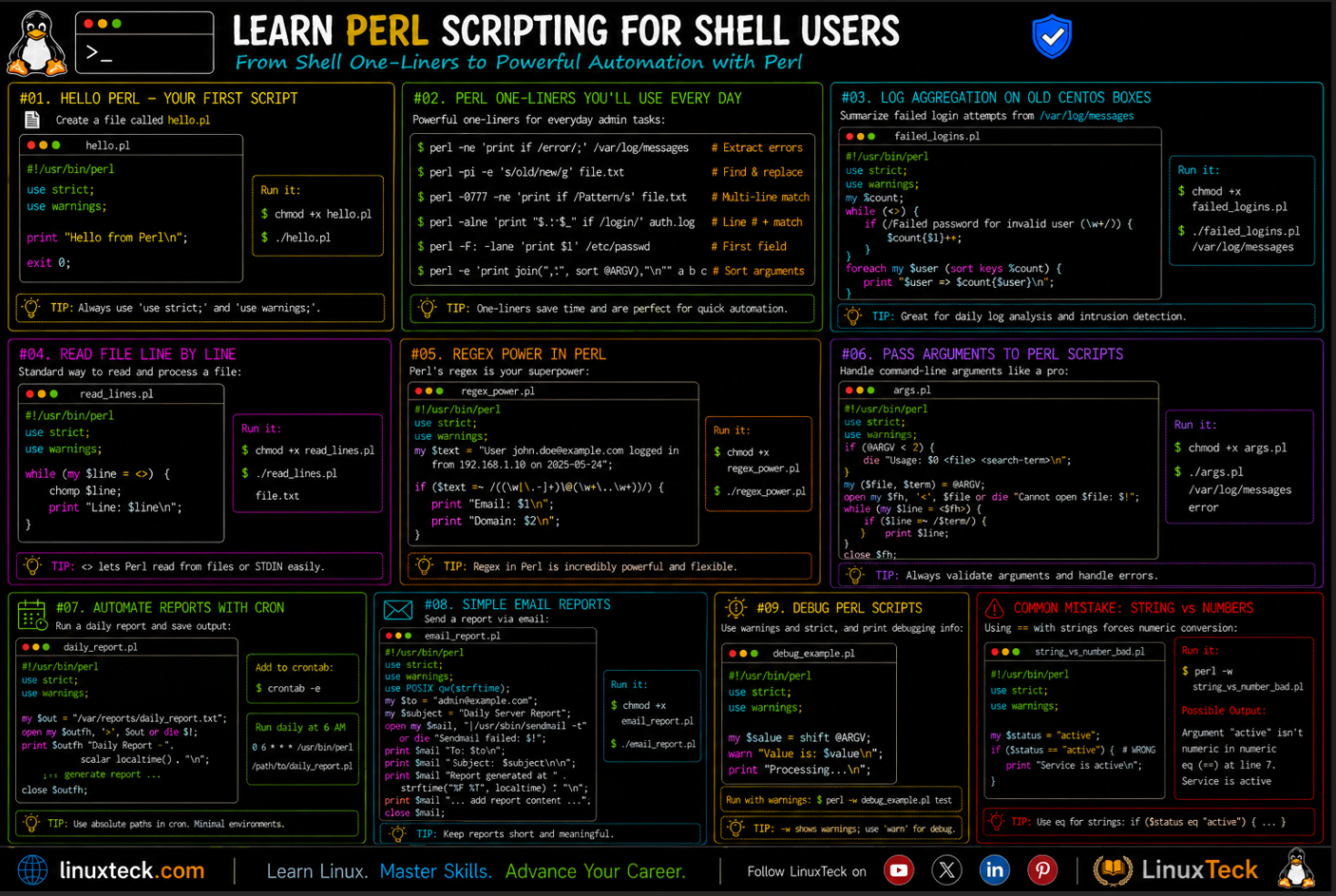Click the lightbulb beside 'Always validate arguments' tip
This screenshot has height=896, width=1336.
(855, 575)
